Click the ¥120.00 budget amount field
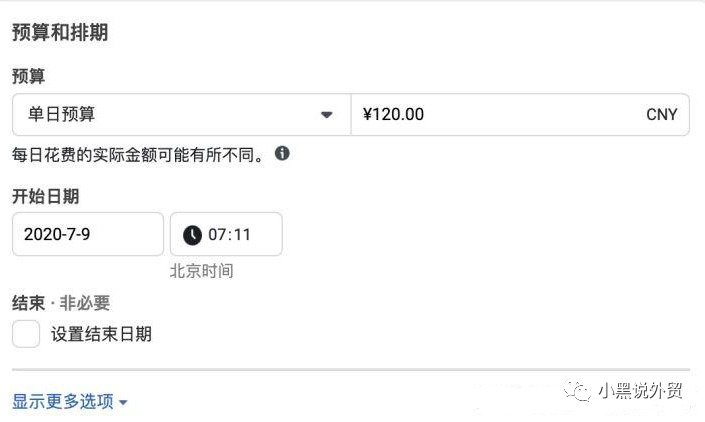Image resolution: width=705 pixels, height=422 pixels. pos(520,115)
